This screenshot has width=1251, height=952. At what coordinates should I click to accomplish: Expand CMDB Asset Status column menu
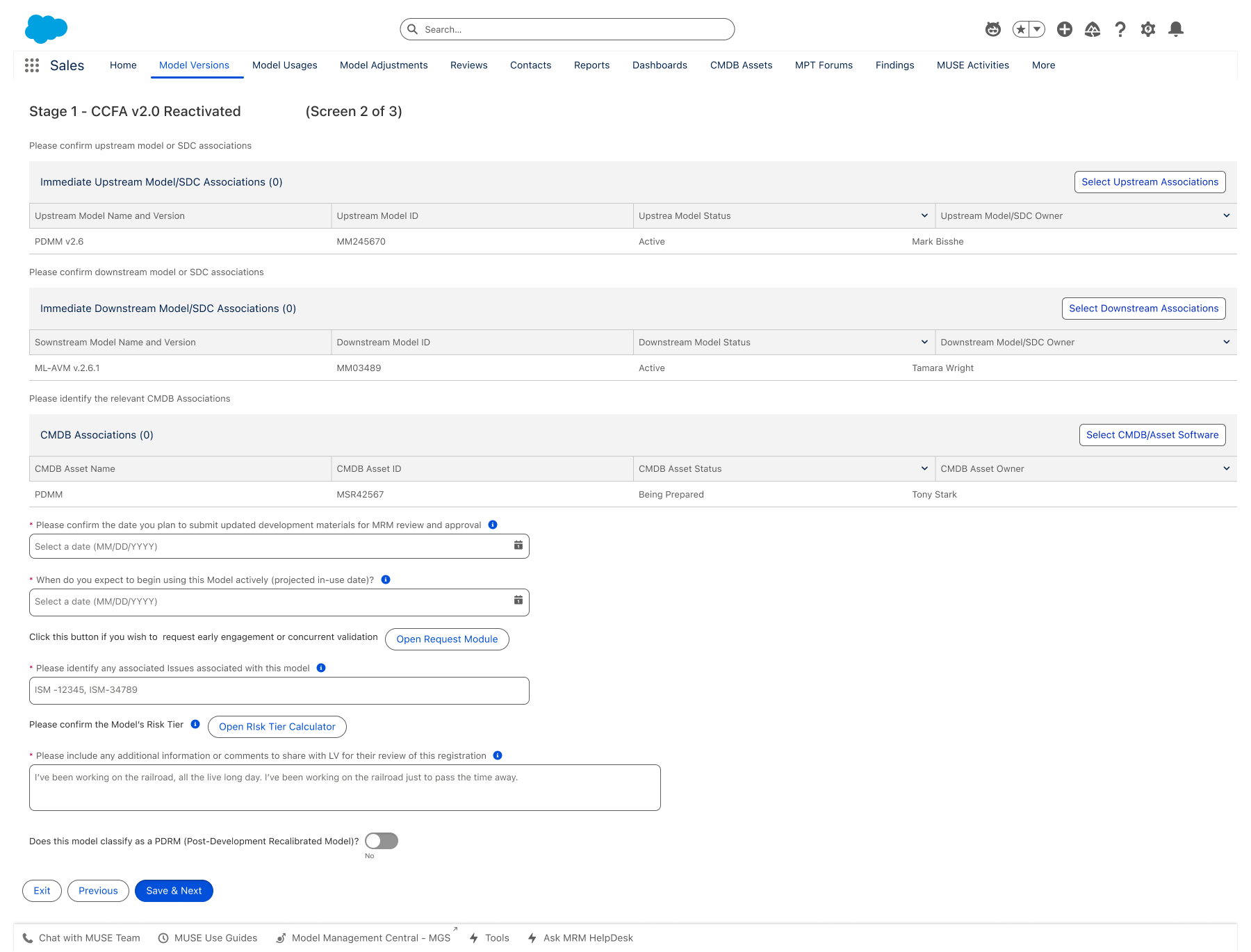[x=924, y=468]
